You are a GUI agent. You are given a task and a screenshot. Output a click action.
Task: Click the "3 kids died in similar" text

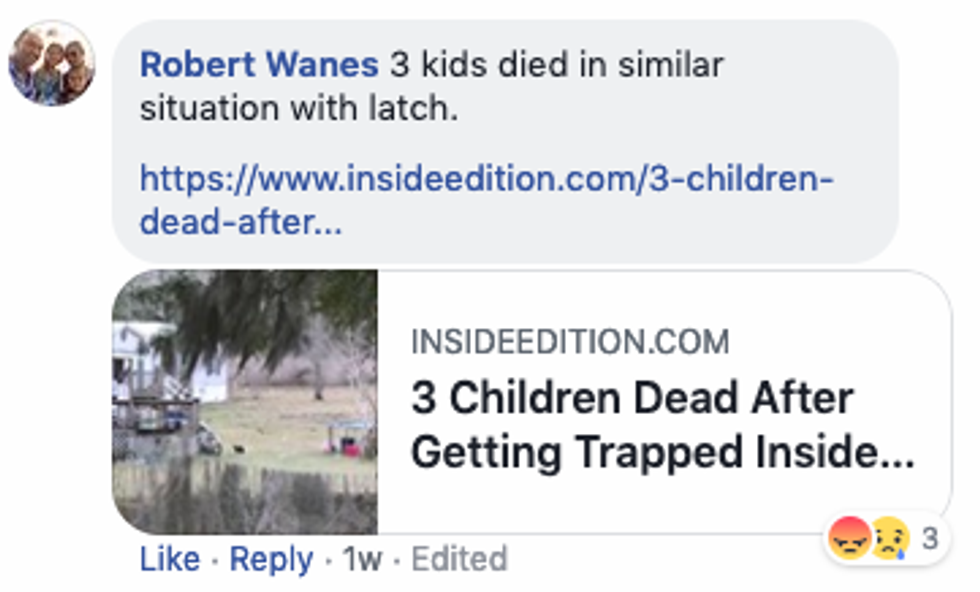[x=556, y=65]
